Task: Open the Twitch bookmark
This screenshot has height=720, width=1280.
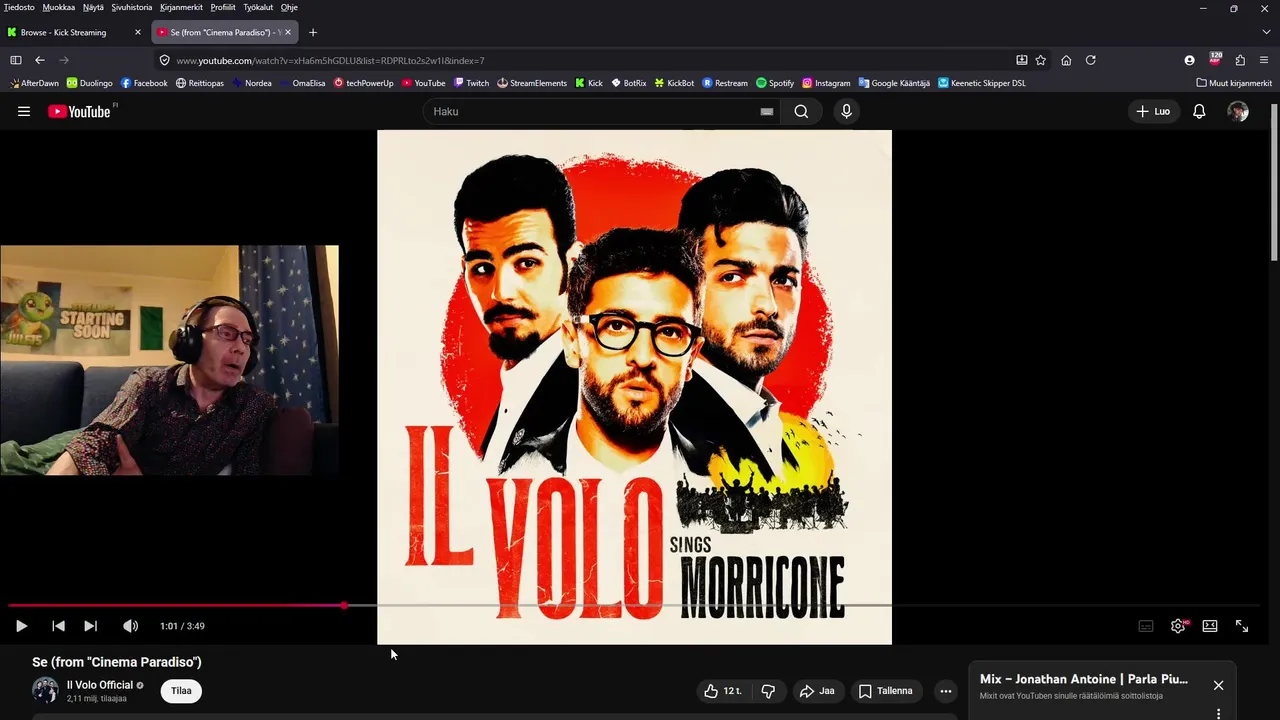Action: pos(471,83)
